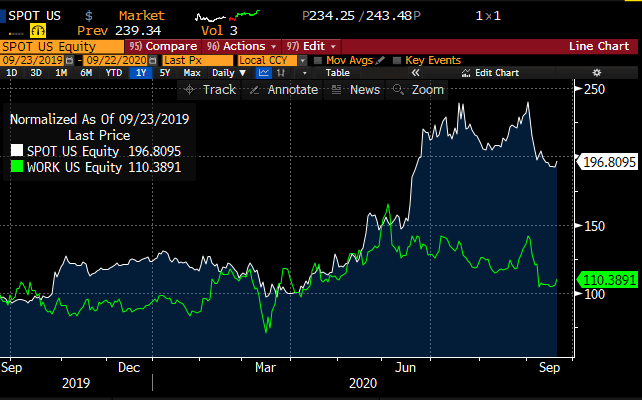Click the Local CCY currency field
Image resolution: width=642 pixels, height=400 pixels.
(x=267, y=61)
